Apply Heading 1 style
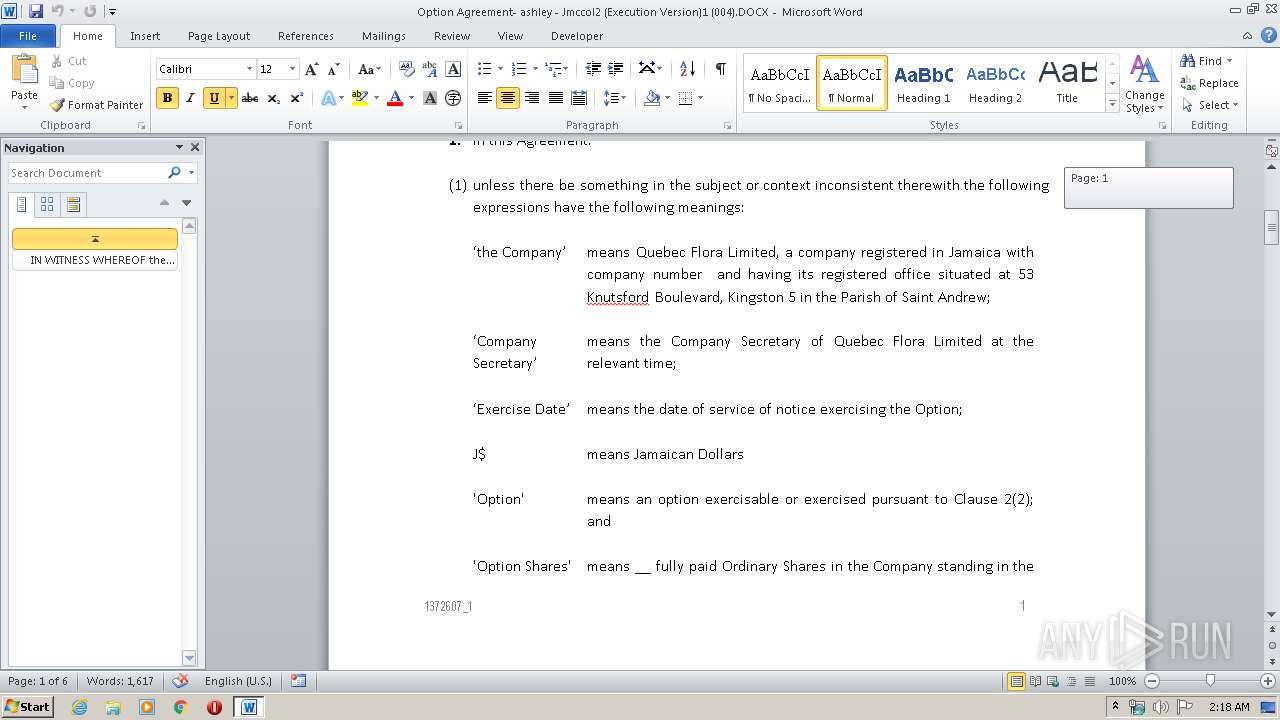Screen dimensions: 1280x720 (x=923, y=83)
